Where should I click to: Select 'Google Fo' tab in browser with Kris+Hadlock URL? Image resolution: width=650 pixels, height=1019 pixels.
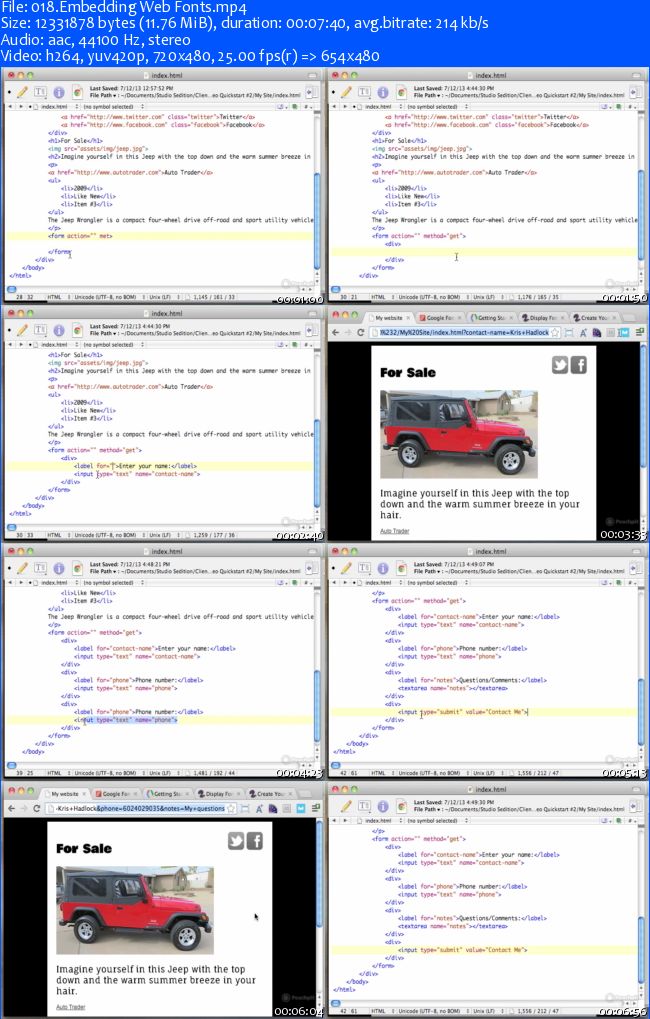[x=441, y=318]
